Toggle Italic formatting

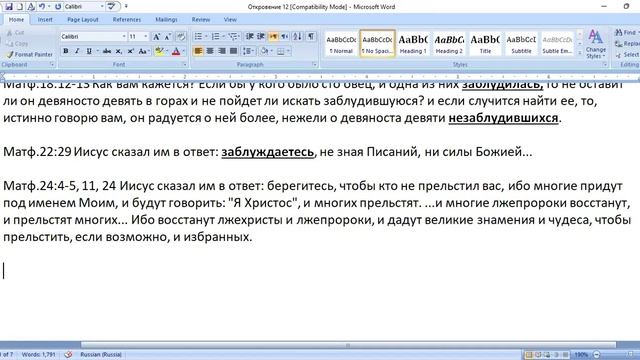coord(77,51)
